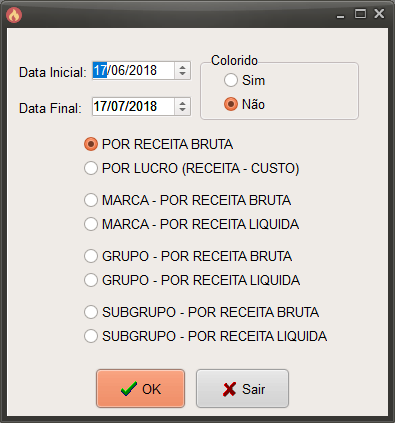Decrease Data Inicial with the down arrow
This screenshot has height=423, width=395.
(182, 74)
